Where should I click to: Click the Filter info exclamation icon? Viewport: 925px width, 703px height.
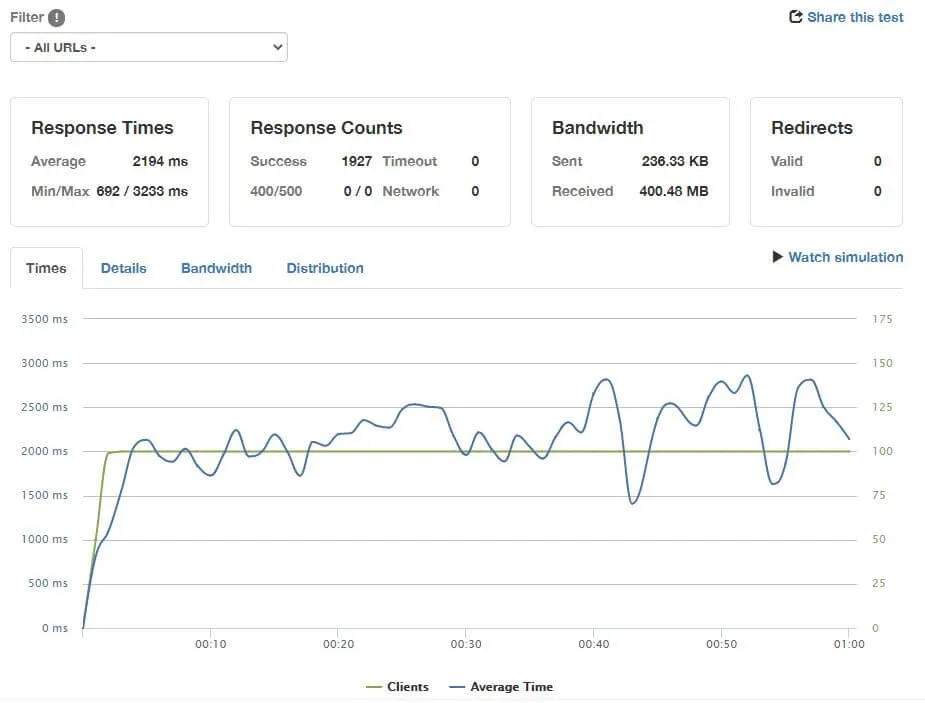pos(56,18)
